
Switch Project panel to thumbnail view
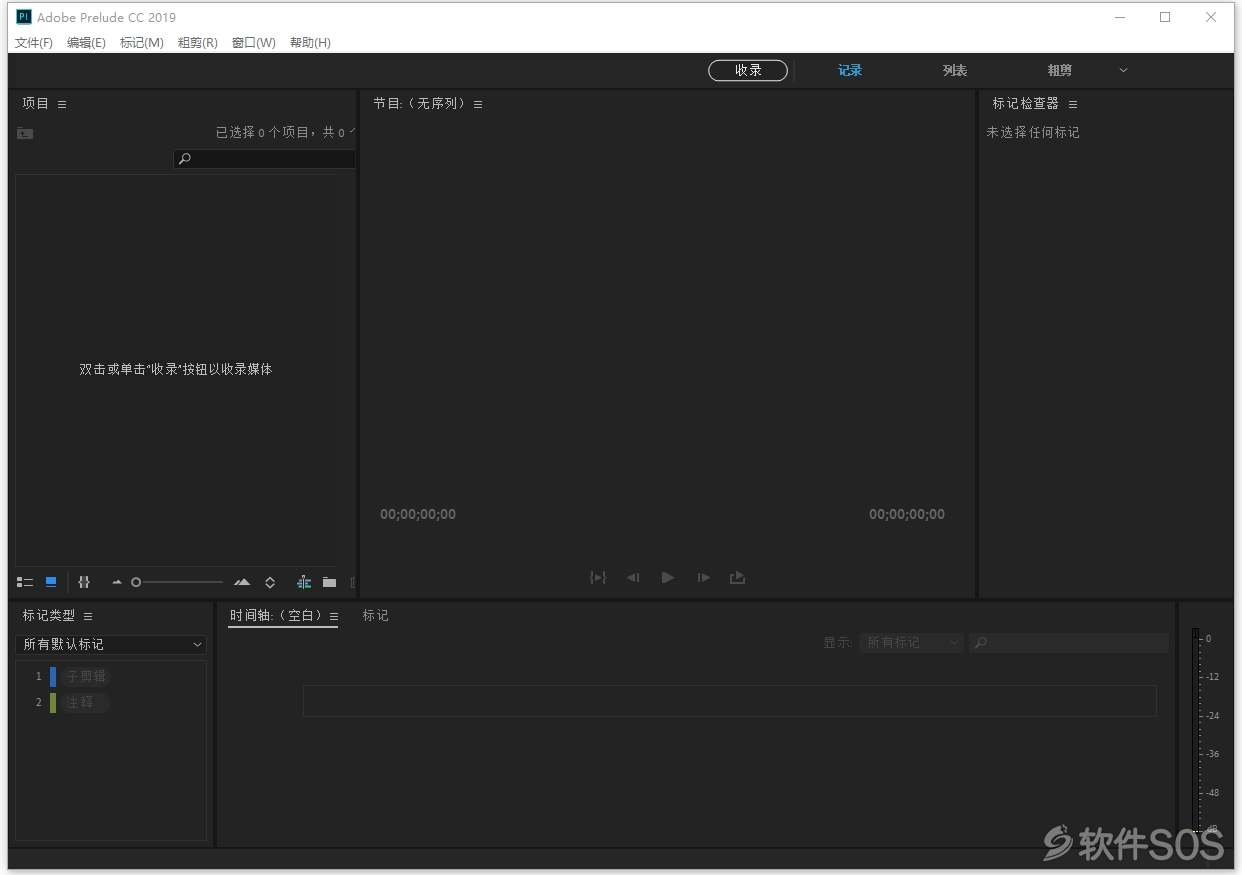tap(51, 582)
